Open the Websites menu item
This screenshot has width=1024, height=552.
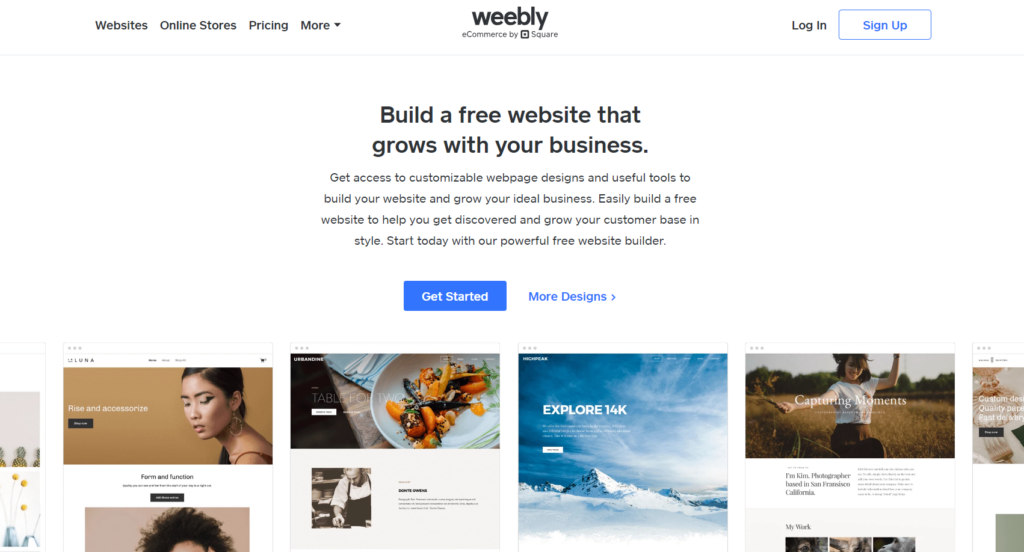click(121, 25)
